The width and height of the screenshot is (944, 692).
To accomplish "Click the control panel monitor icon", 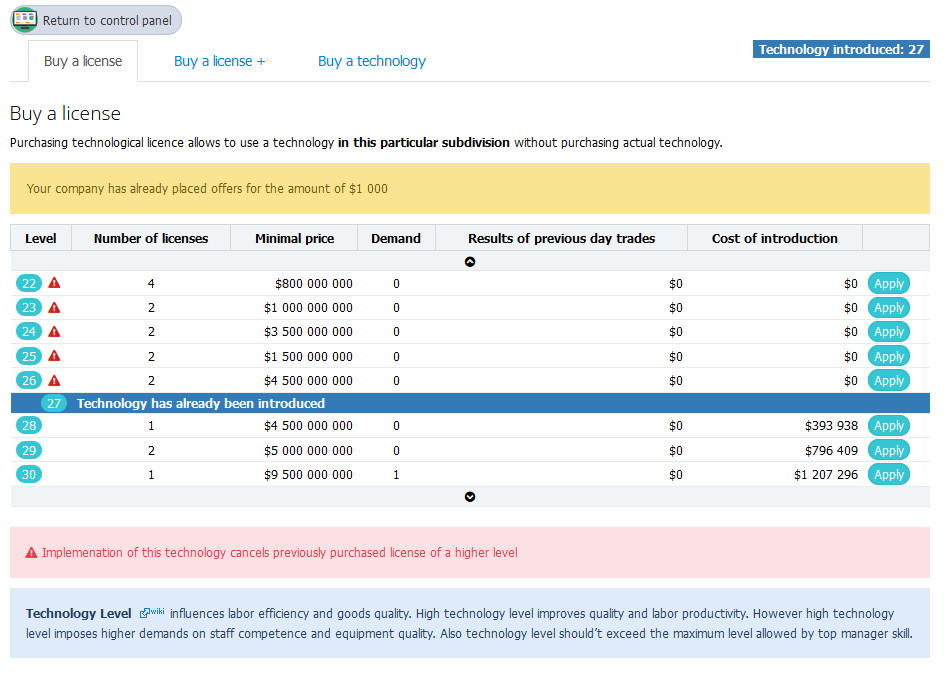I will tap(25, 19).
